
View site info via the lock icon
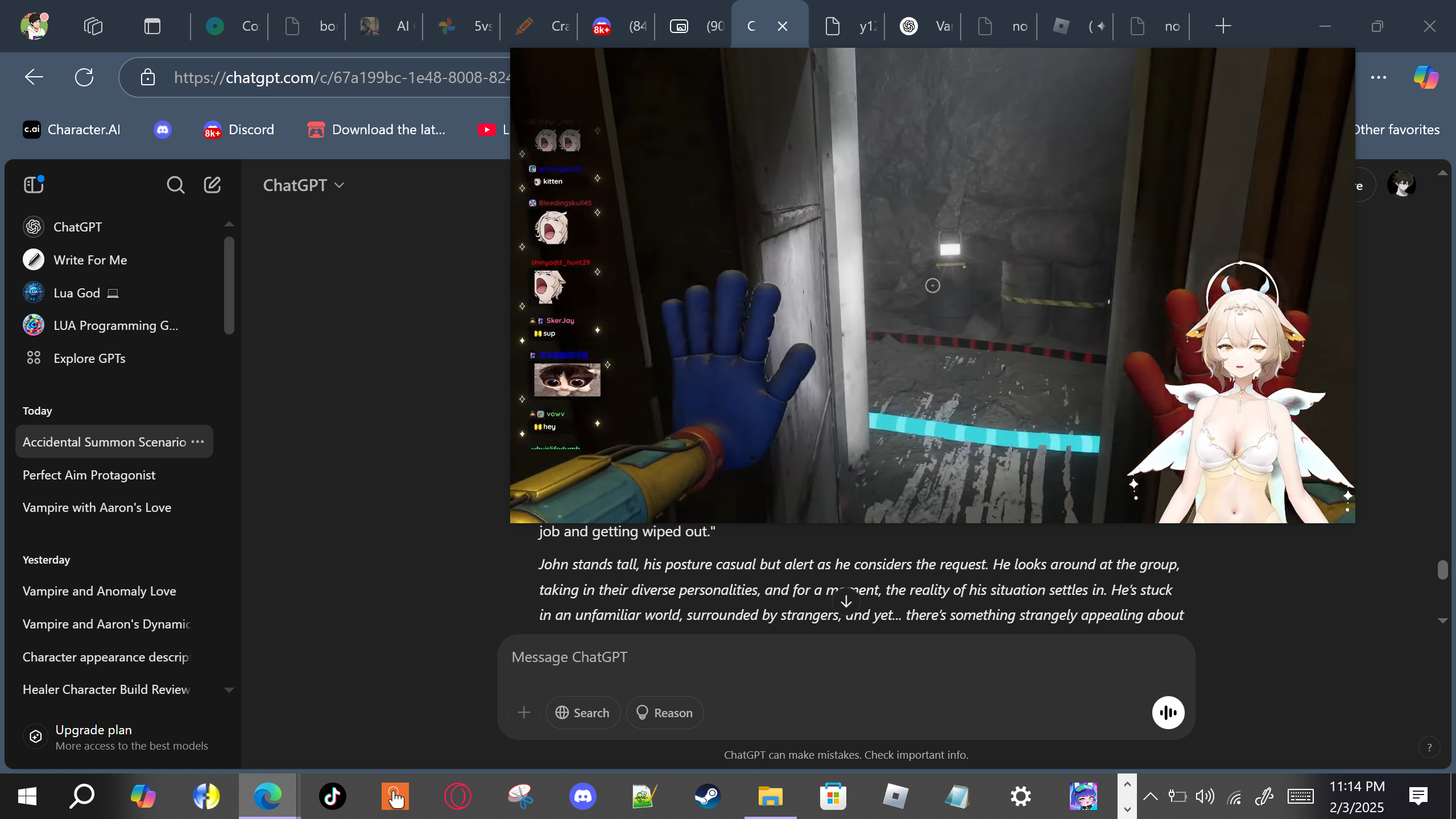[x=148, y=77]
